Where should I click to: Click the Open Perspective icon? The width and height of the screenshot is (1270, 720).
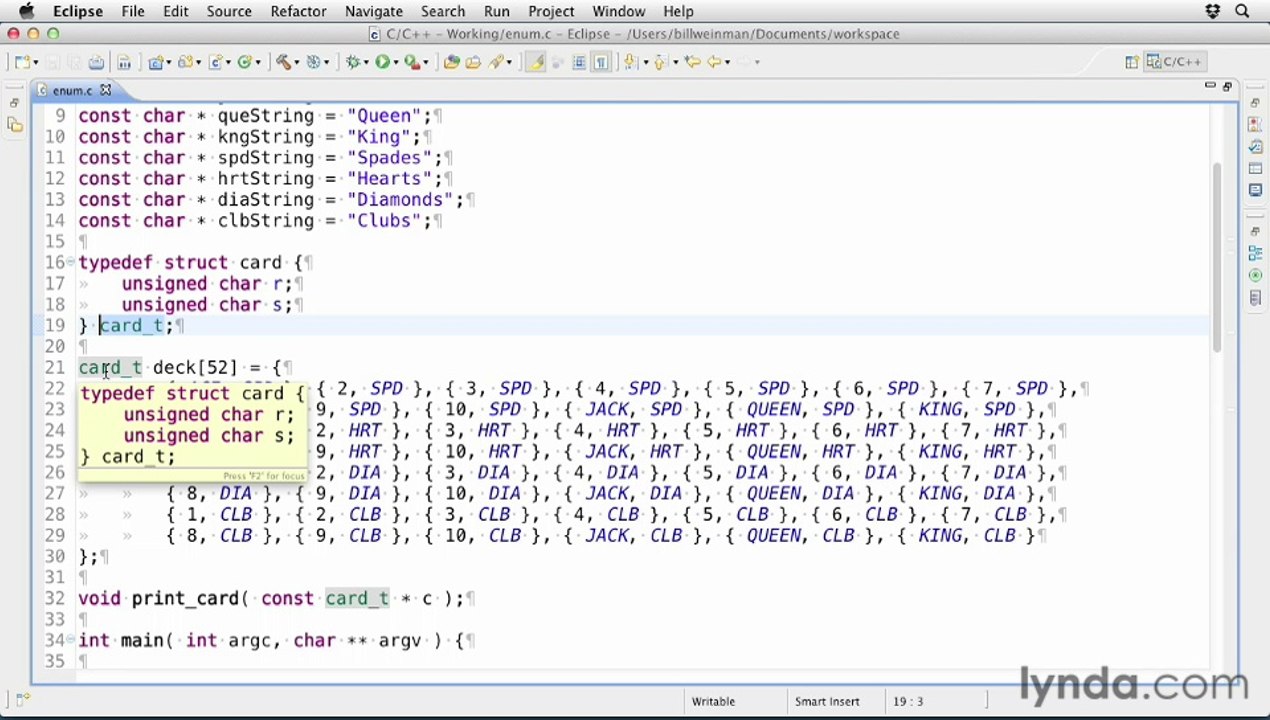tap(1131, 62)
